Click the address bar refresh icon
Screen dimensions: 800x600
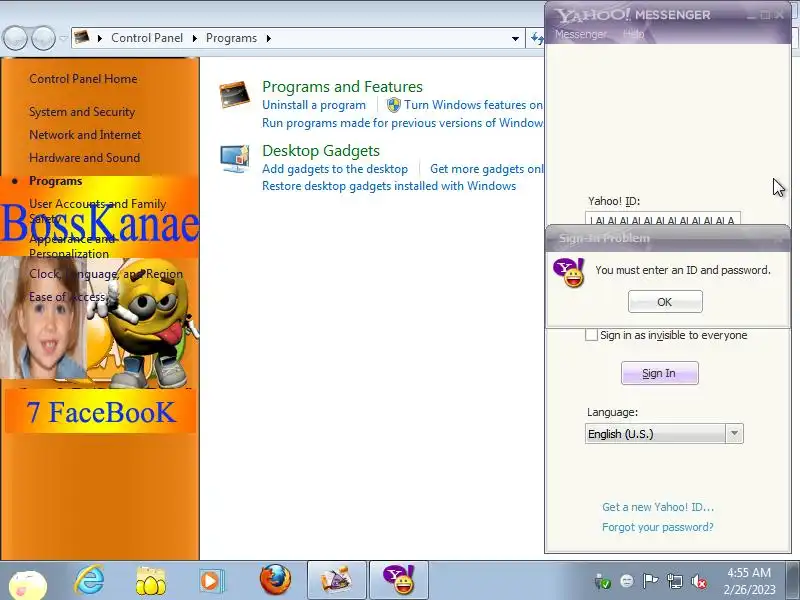point(536,38)
